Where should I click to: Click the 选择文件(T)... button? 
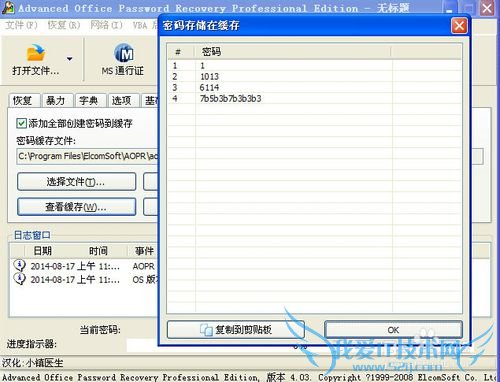point(76,182)
